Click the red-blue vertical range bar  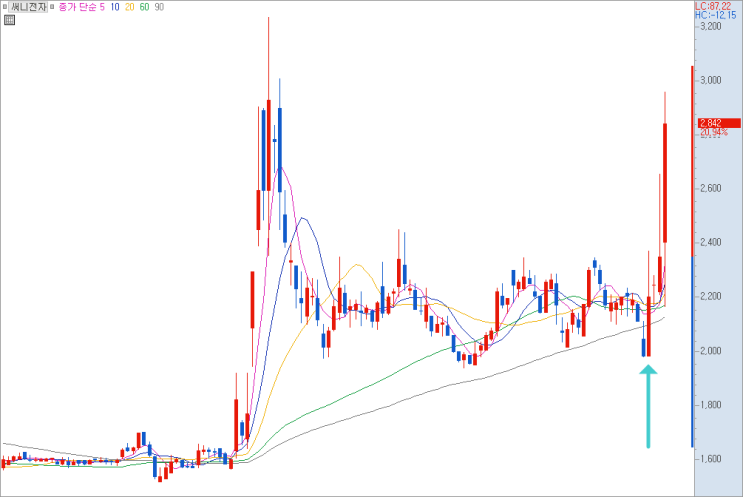pyautogui.click(x=692, y=256)
